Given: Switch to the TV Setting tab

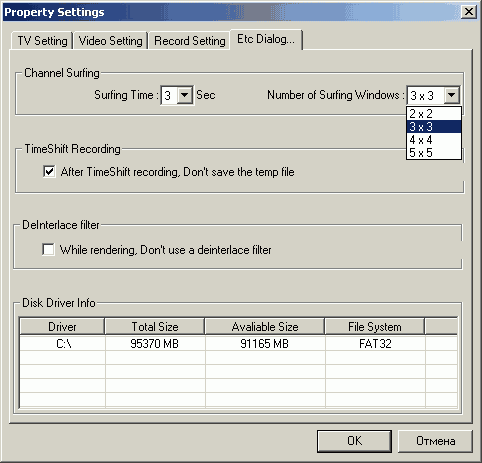Looking at the screenshot, I should pos(42,41).
